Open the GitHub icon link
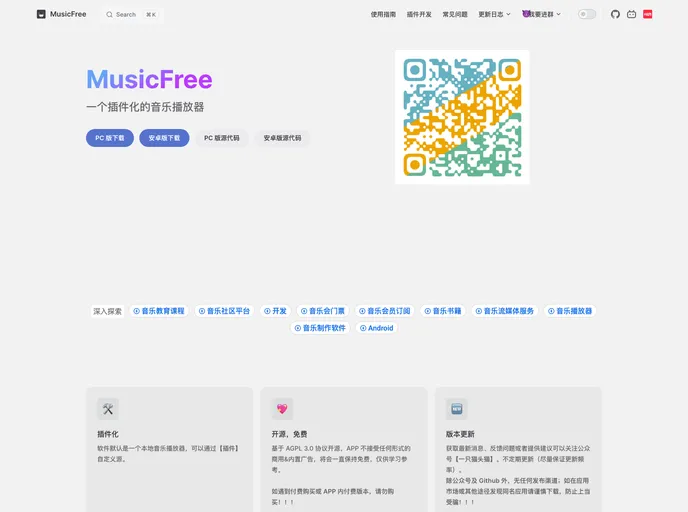Image resolution: width=688 pixels, height=512 pixels. pyautogui.click(x=615, y=14)
